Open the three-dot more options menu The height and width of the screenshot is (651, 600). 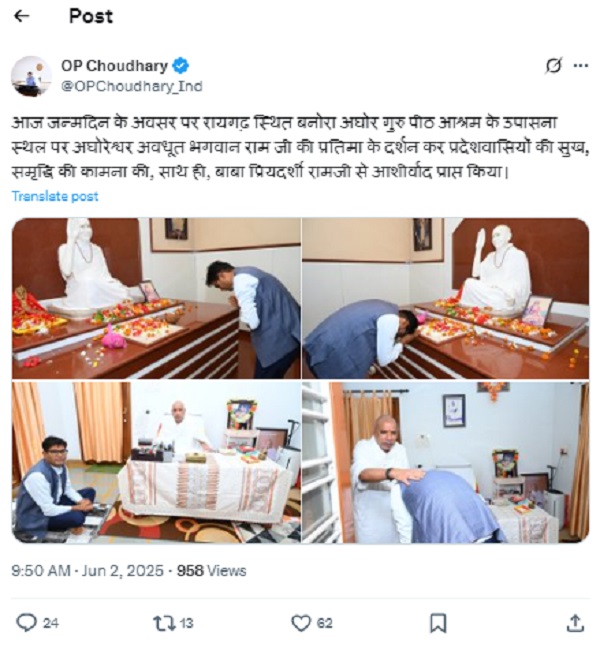pyautogui.click(x=580, y=66)
